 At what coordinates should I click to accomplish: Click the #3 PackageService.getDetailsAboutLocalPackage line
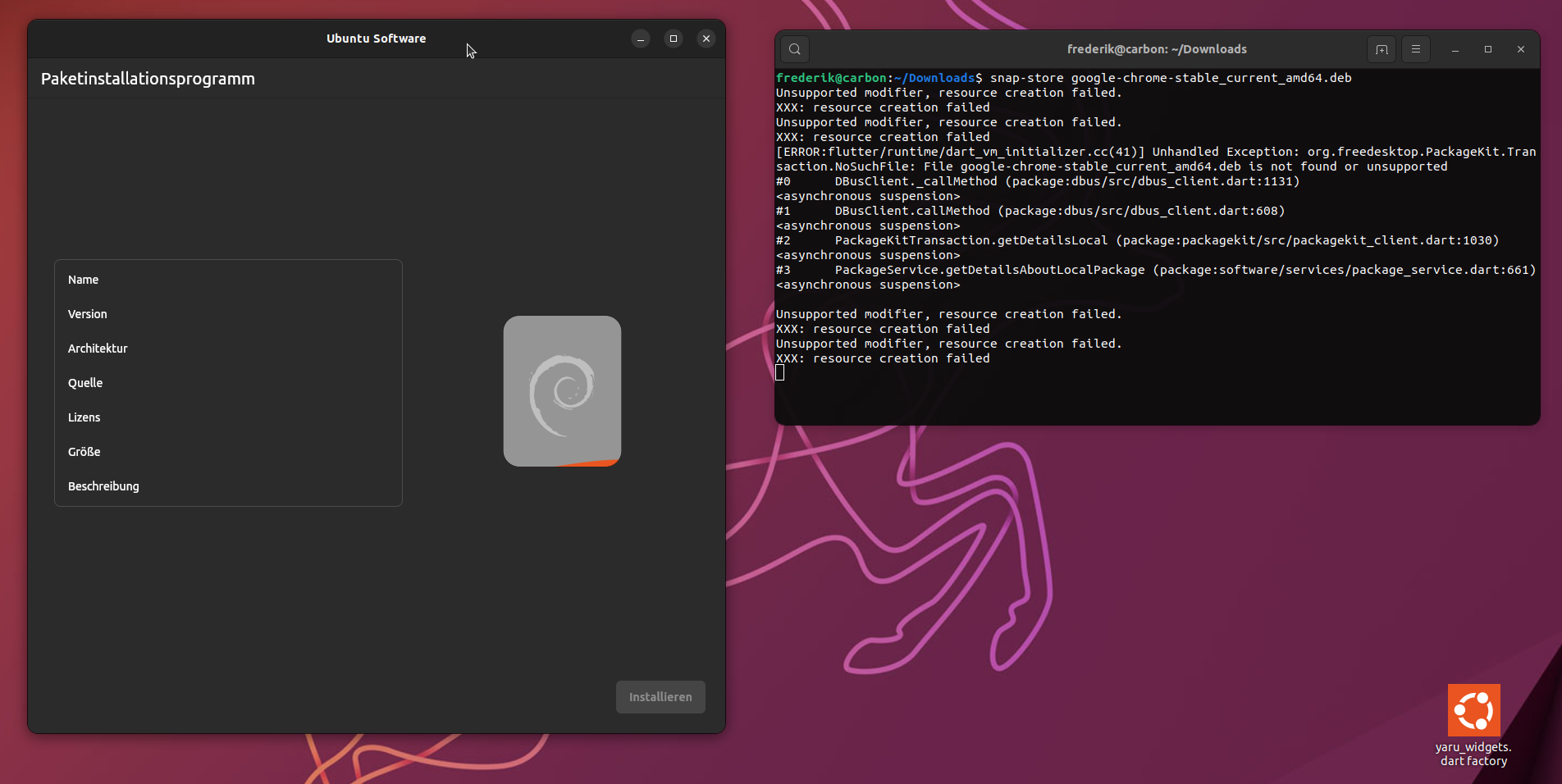pos(1156,270)
